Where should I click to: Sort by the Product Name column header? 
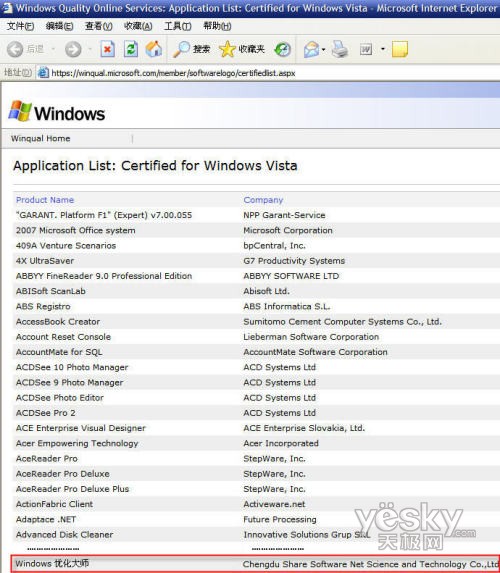(x=45, y=200)
